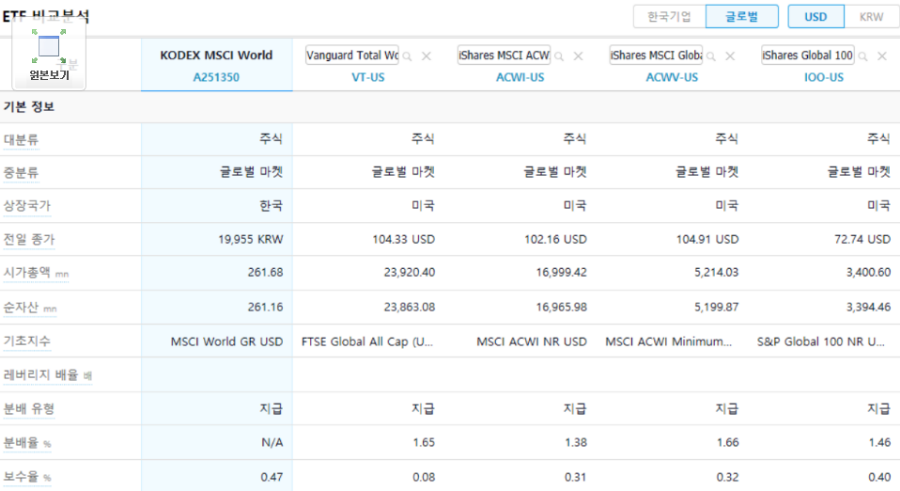Click the 23,863.08 net assets cell
Viewport: 900px width, 491px height.
pos(409,307)
